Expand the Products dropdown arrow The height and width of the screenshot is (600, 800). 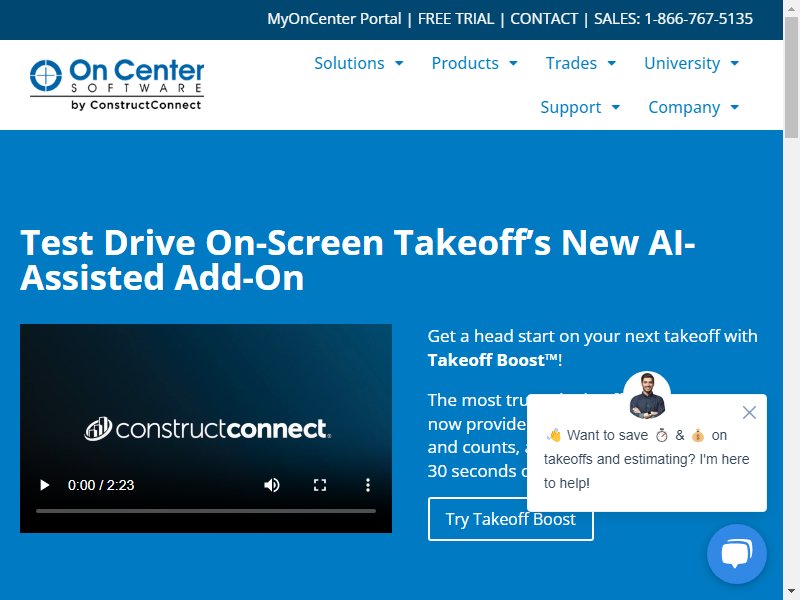(513, 63)
